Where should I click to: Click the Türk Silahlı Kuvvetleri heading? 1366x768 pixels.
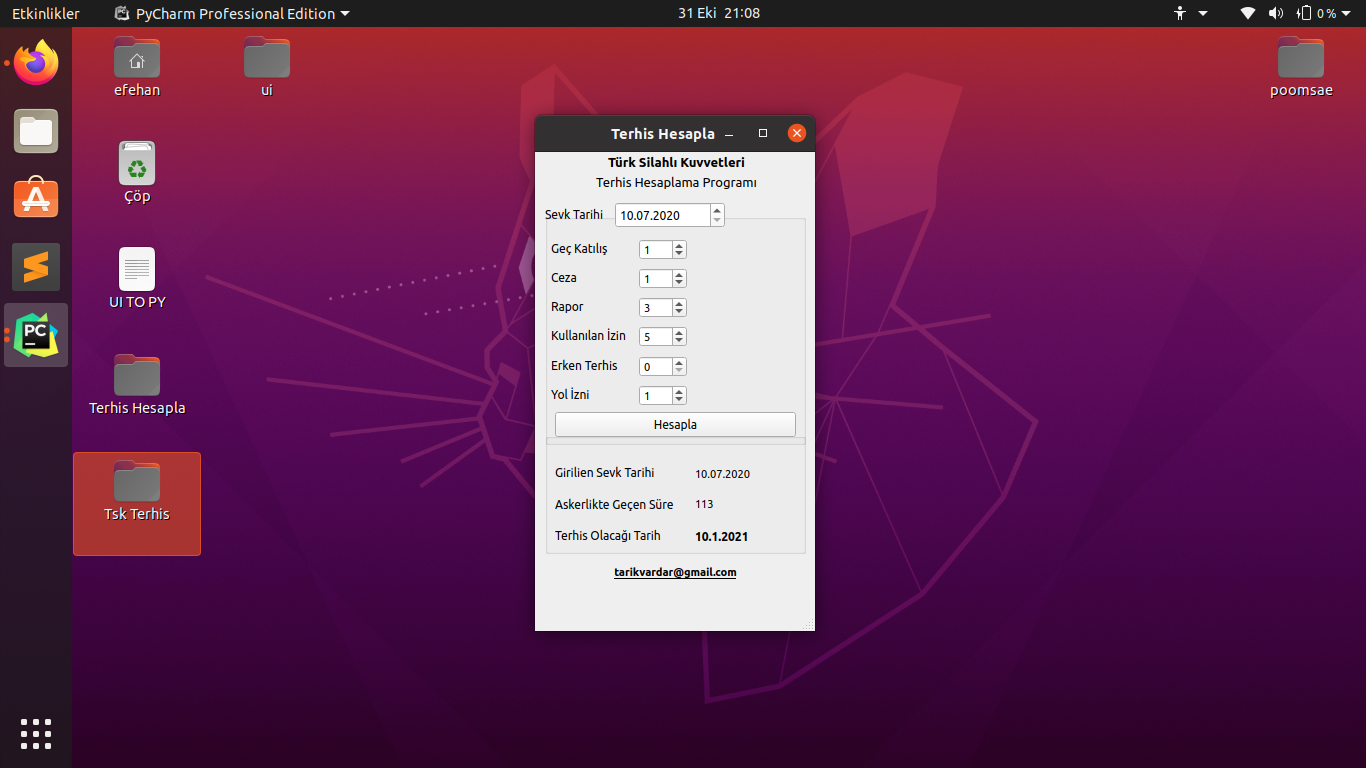[x=676, y=162]
